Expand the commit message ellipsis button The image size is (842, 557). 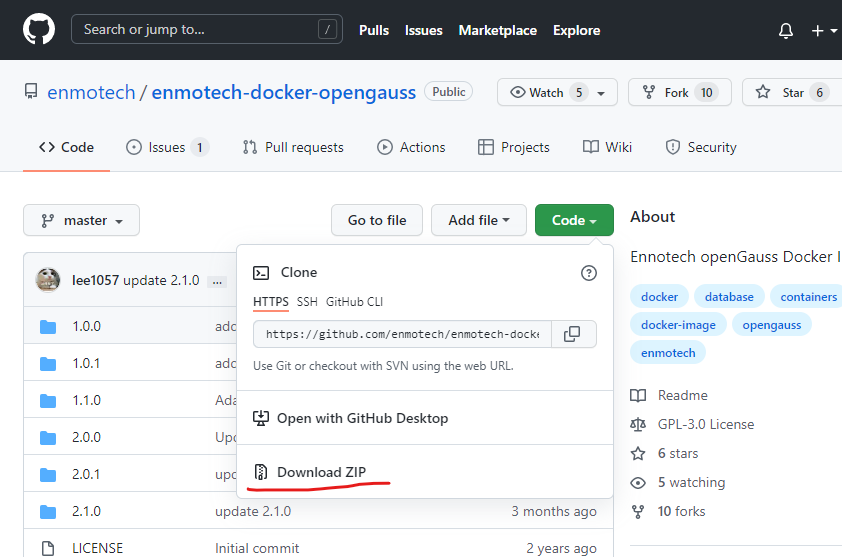[217, 282]
